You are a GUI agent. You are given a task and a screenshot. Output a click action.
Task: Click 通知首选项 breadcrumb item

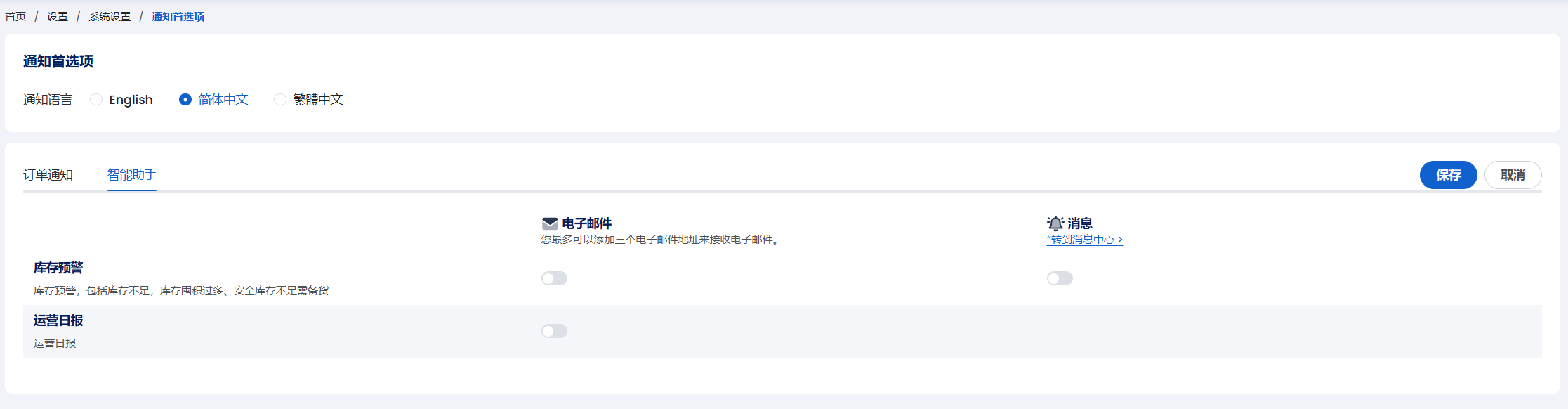[178, 17]
